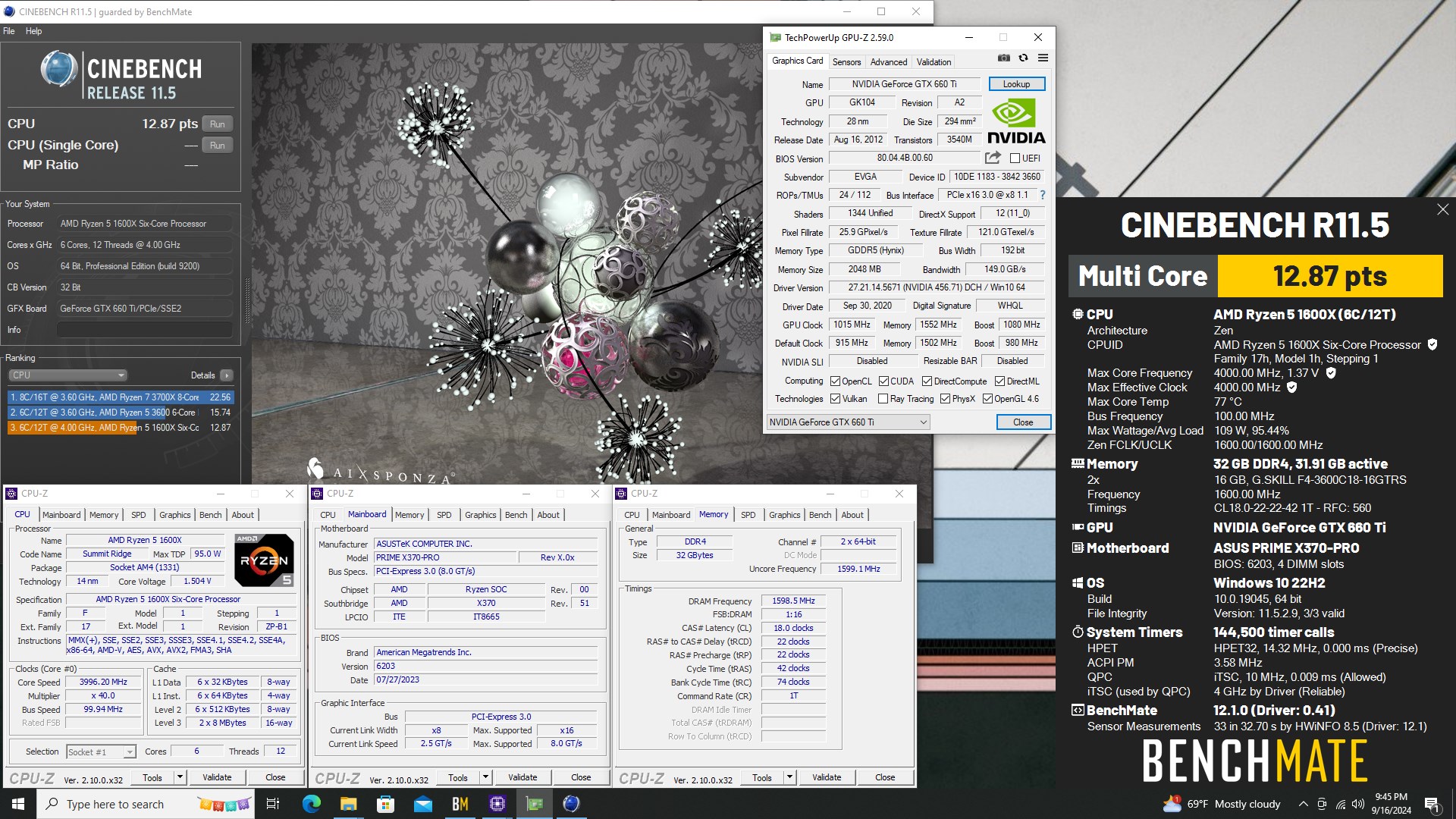Switch to BenchMate taskbar icon

tap(460, 804)
